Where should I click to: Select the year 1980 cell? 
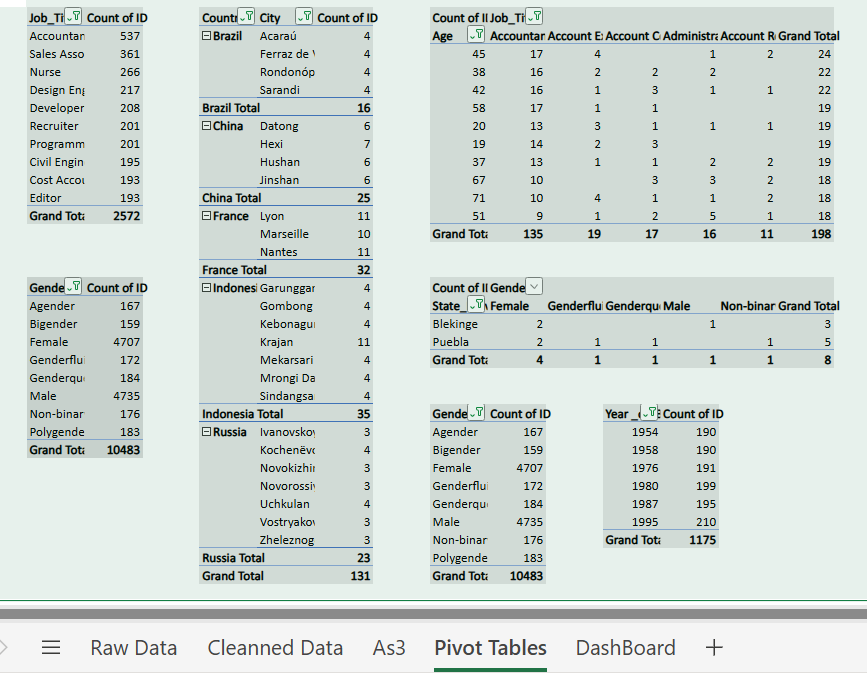pyautogui.click(x=632, y=486)
